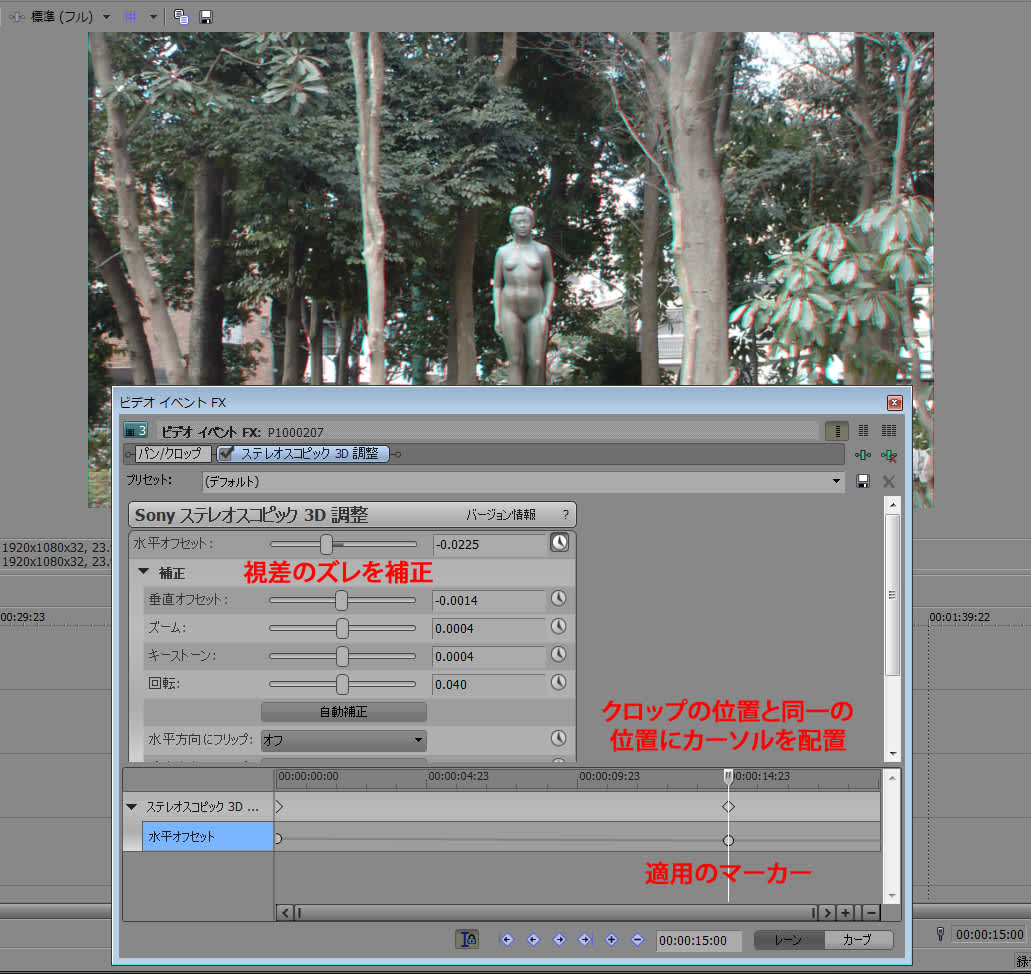This screenshot has height=974, width=1031.
Task: Jump to the first keyframe button
Action: pyautogui.click(x=507, y=939)
